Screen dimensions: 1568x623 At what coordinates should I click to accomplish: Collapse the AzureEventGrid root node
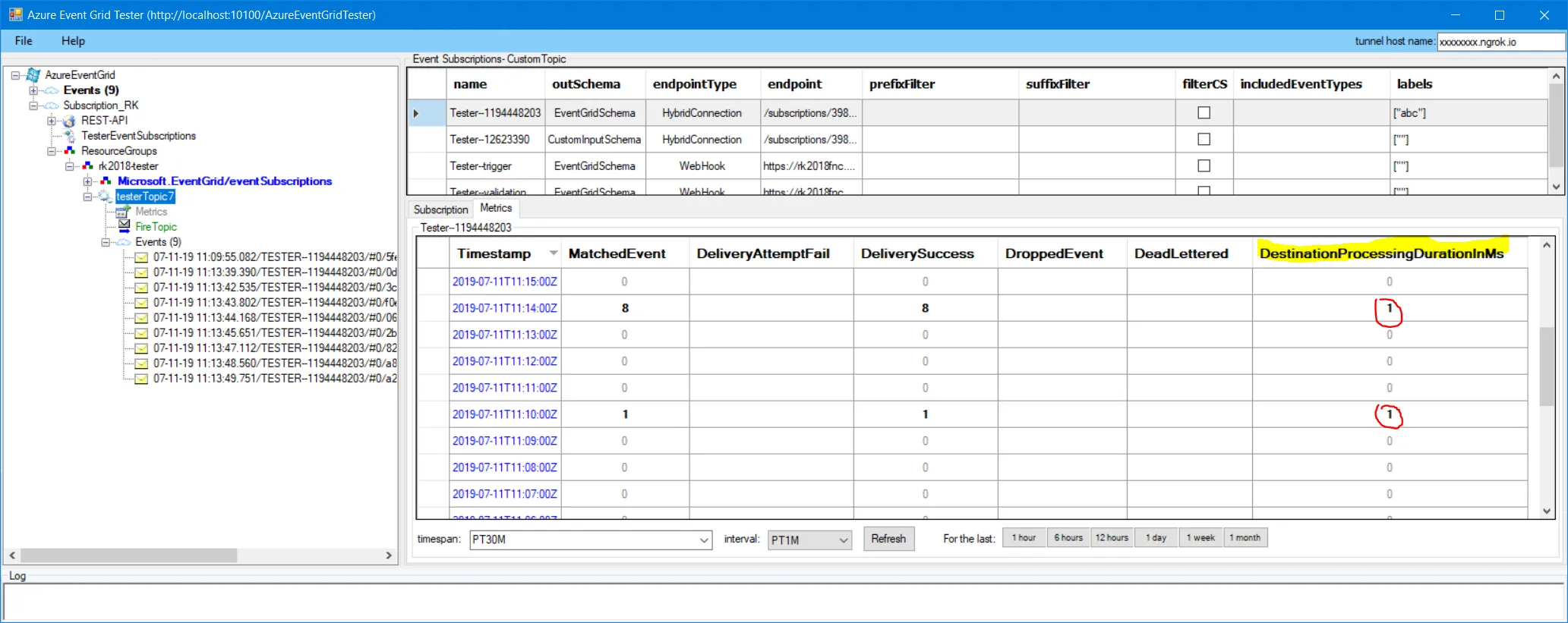(x=15, y=75)
